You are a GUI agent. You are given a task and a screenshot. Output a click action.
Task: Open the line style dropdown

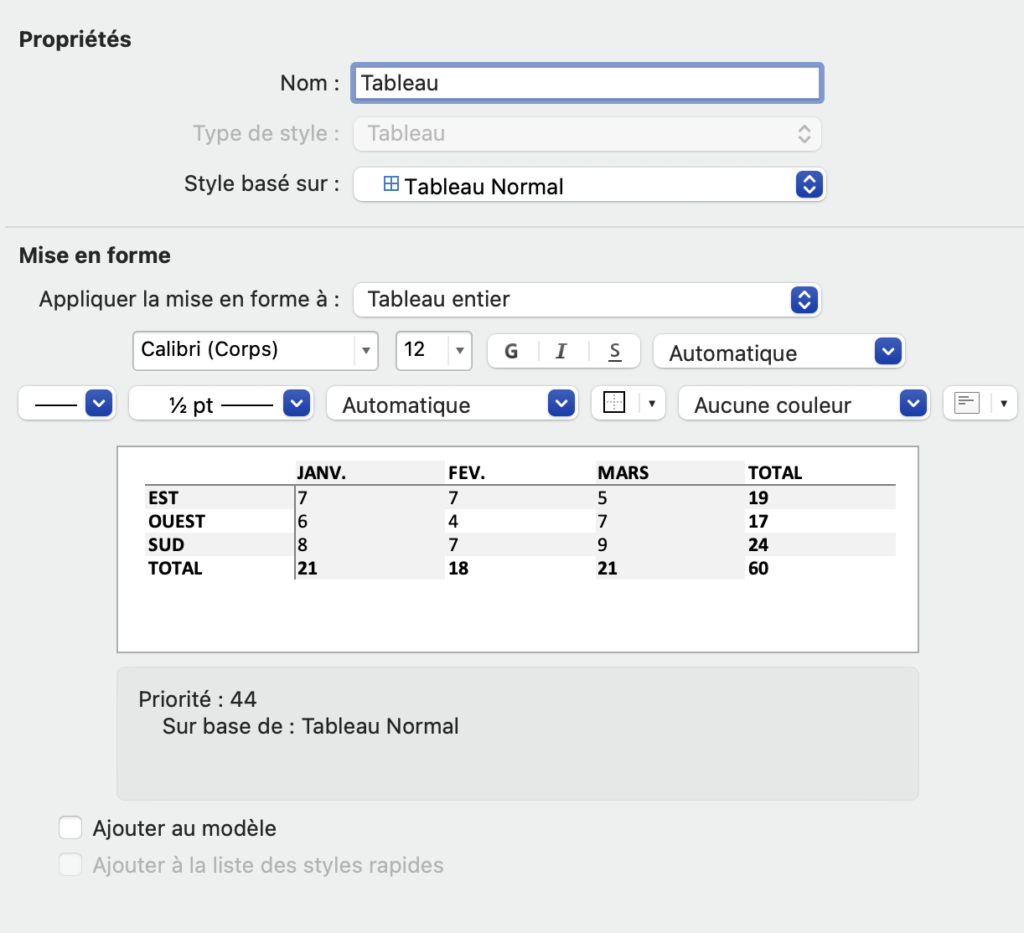[x=67, y=404]
